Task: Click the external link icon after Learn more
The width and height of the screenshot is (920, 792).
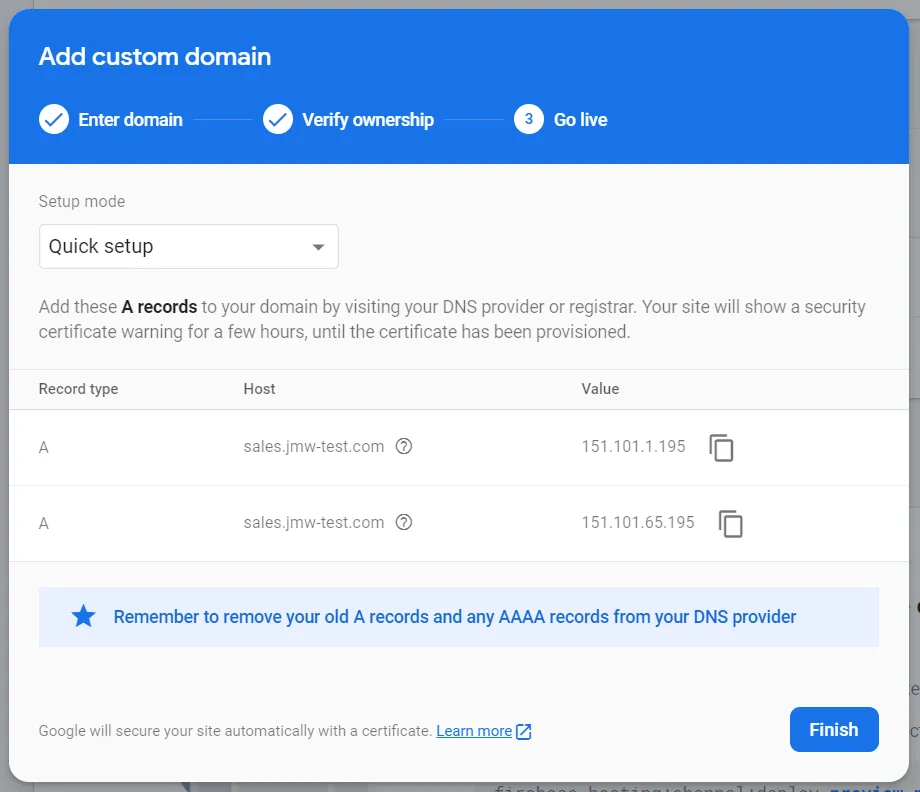Action: click(522, 731)
